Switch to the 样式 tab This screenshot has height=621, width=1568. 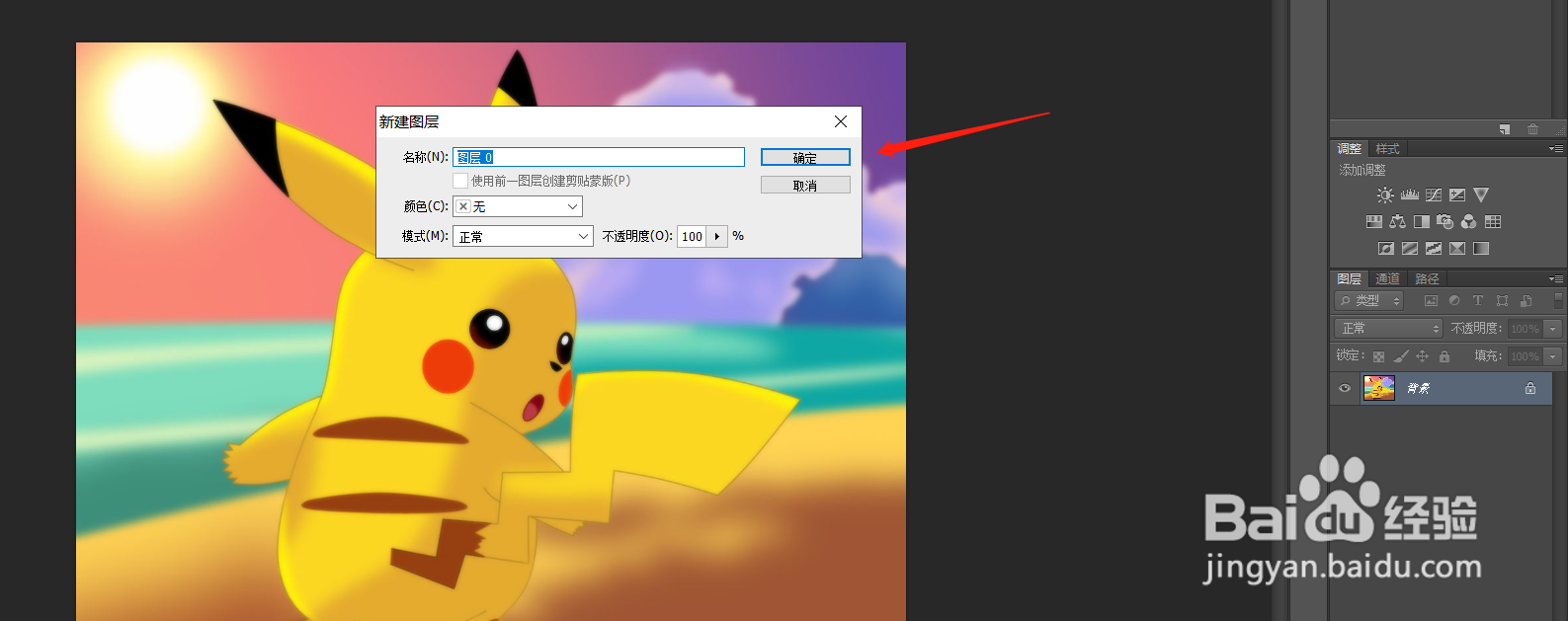[1388, 149]
